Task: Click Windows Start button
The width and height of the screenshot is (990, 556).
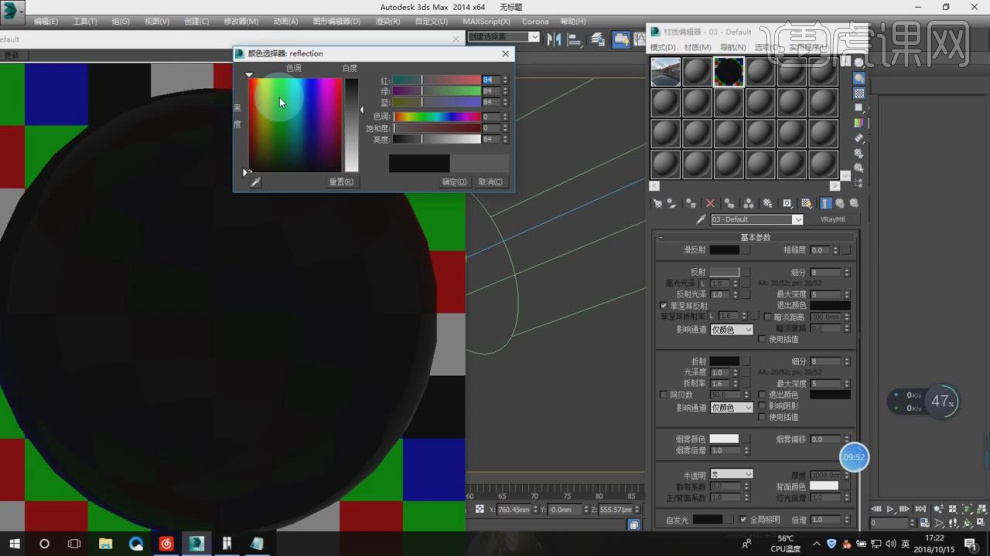Action: pos(15,543)
